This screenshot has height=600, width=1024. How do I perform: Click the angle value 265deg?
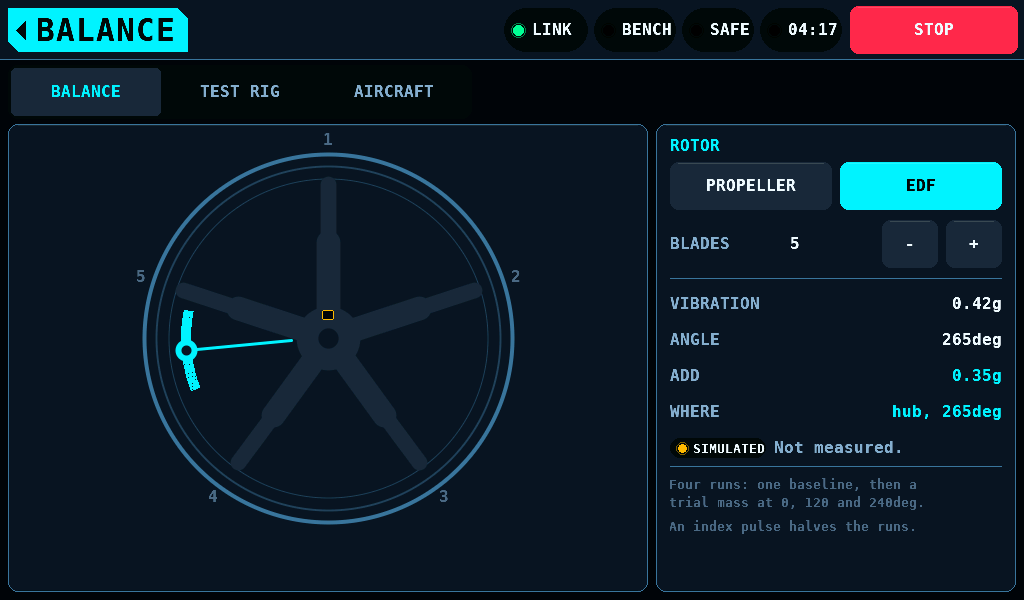coord(972,339)
